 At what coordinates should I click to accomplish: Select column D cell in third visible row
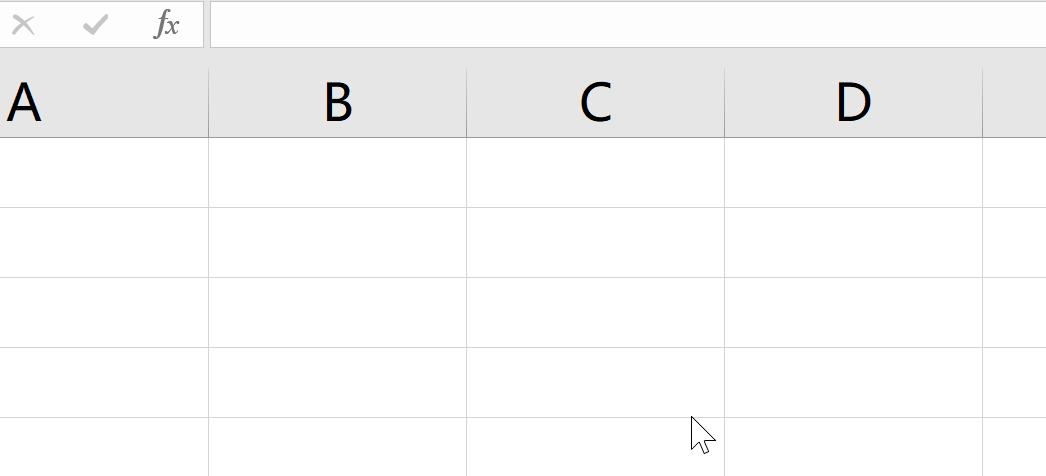point(853,313)
